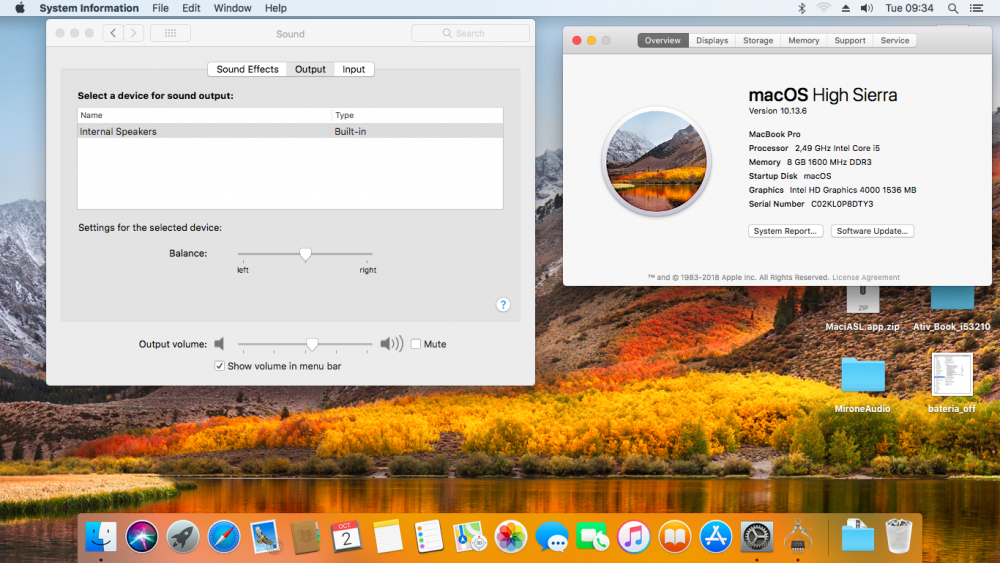Click the Sound help question mark button
The width and height of the screenshot is (1000, 563).
[x=503, y=305]
